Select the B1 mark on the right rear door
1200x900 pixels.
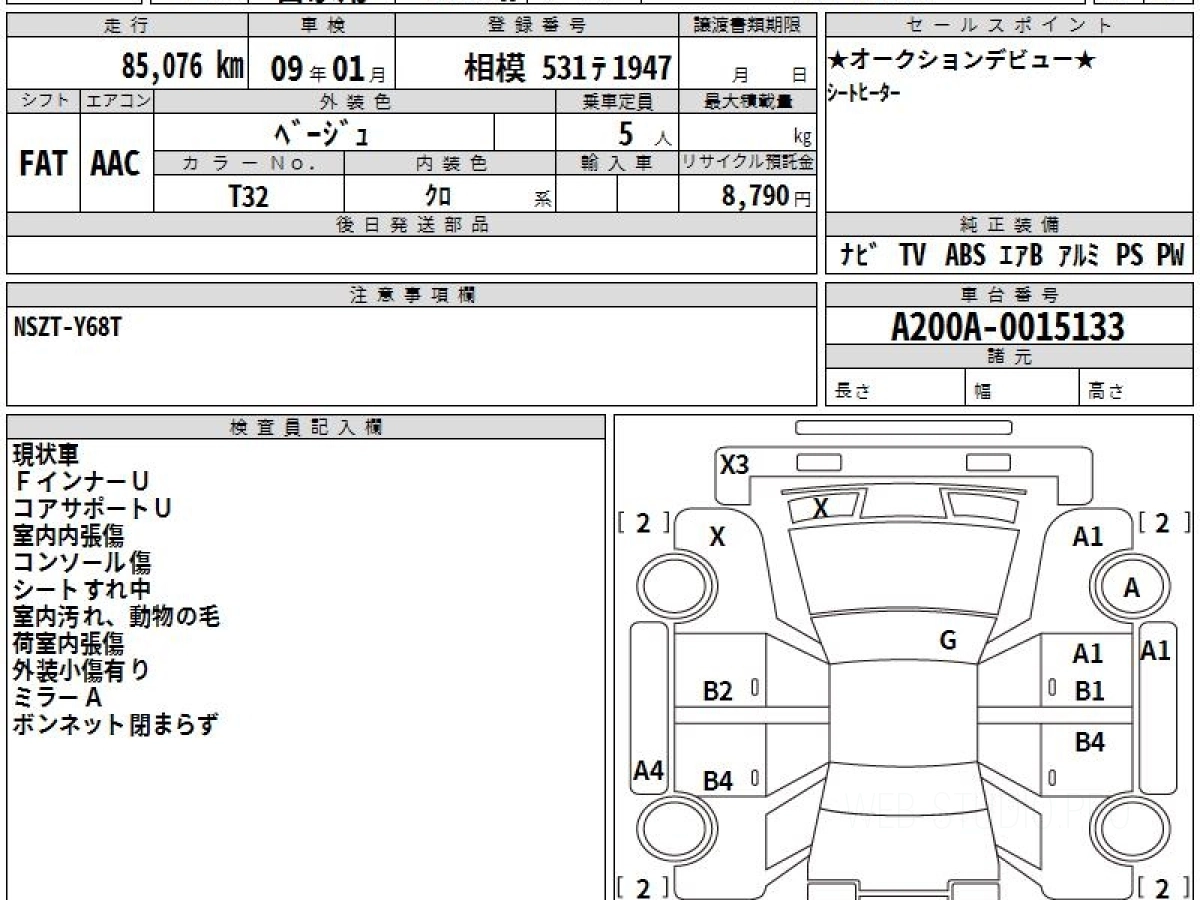click(1091, 690)
